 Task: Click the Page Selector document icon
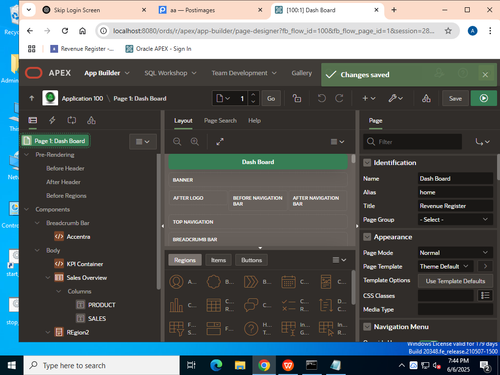pyautogui.click(x=223, y=98)
